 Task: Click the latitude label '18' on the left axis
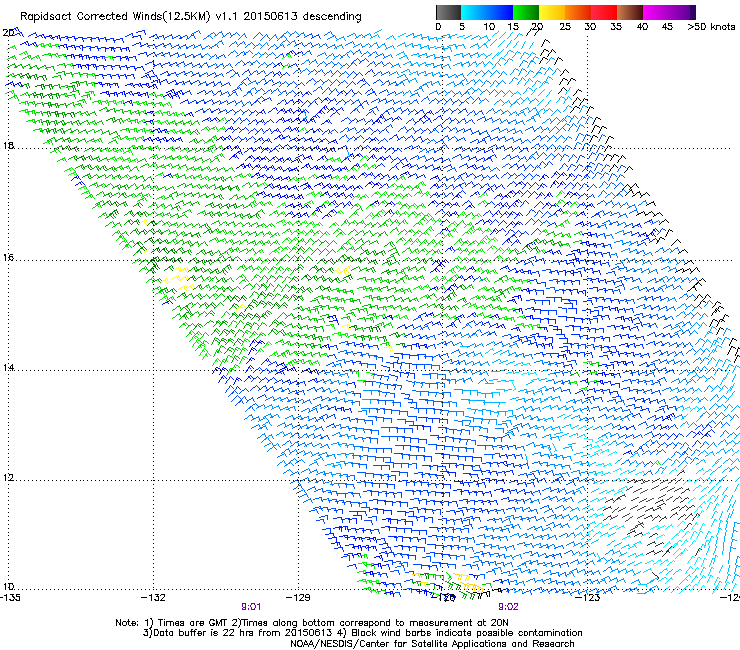pos(8,145)
